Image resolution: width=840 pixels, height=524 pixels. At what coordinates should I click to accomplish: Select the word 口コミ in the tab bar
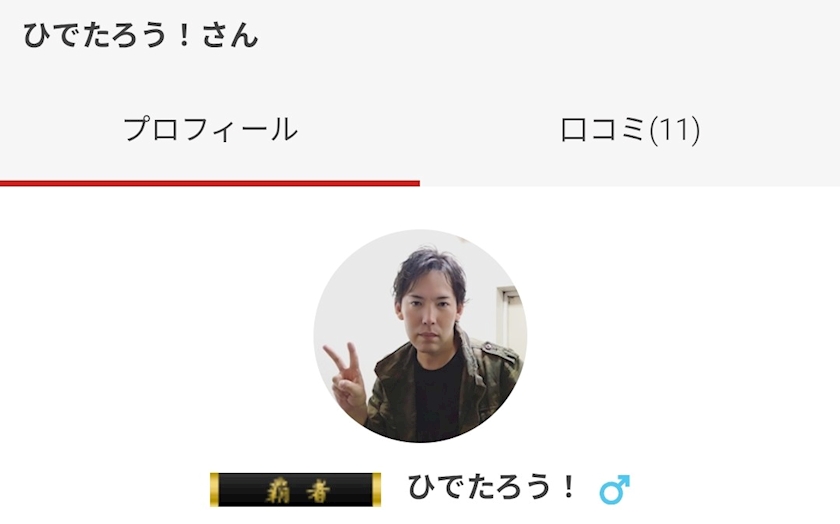[x=604, y=130]
